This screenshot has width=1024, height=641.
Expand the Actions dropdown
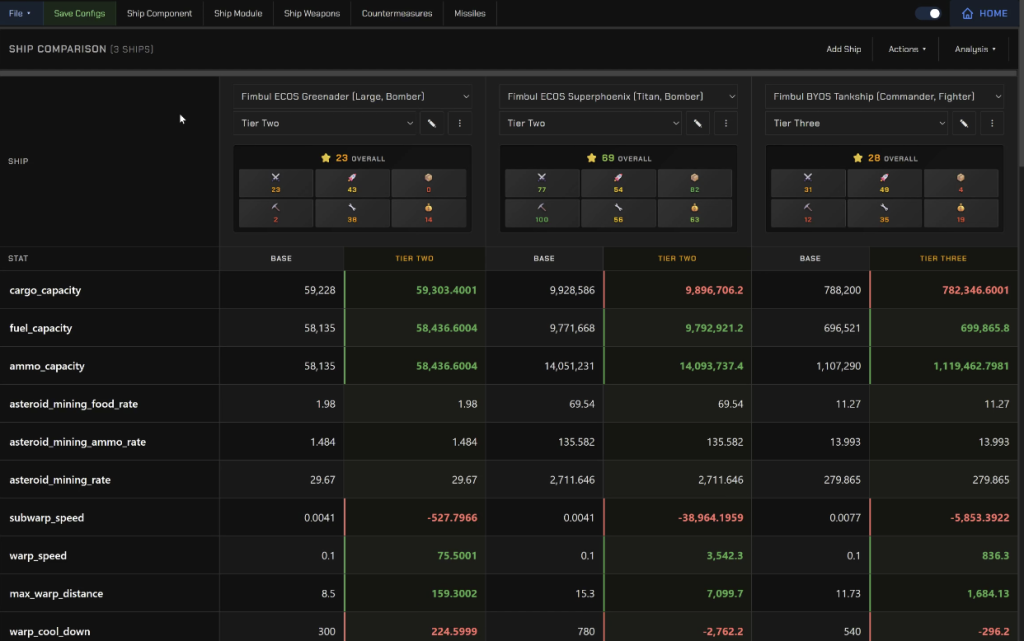906,48
